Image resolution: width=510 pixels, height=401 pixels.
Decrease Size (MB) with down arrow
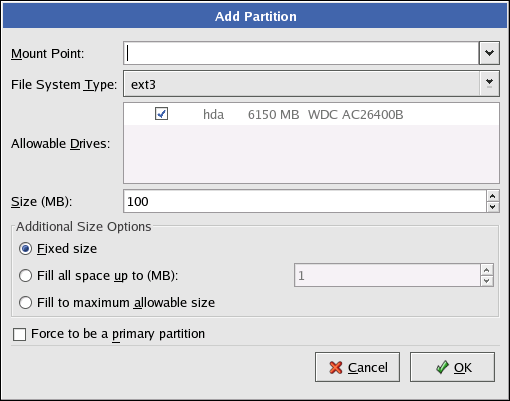(x=493, y=207)
